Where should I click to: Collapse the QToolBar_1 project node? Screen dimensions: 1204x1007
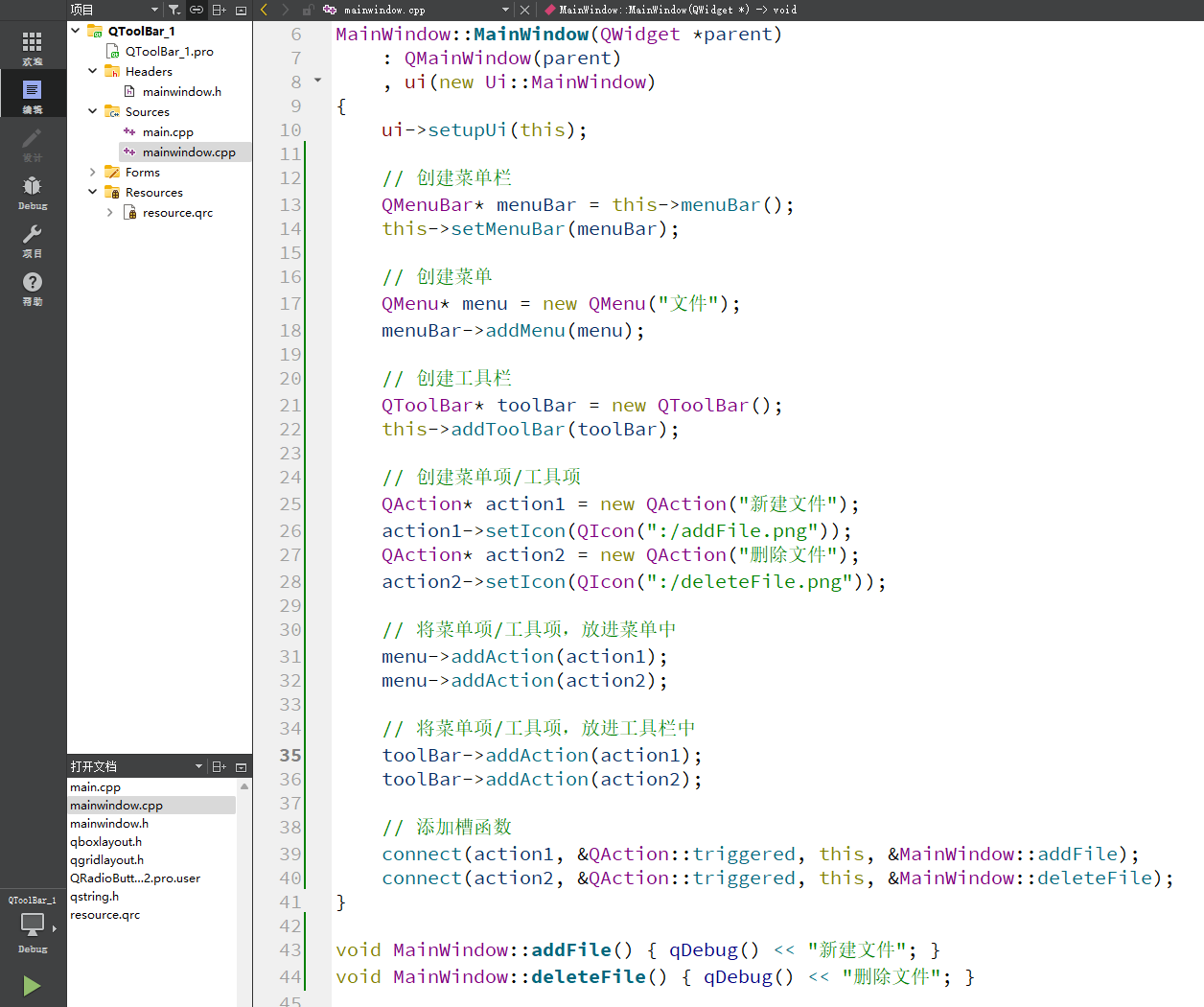pyautogui.click(x=76, y=31)
